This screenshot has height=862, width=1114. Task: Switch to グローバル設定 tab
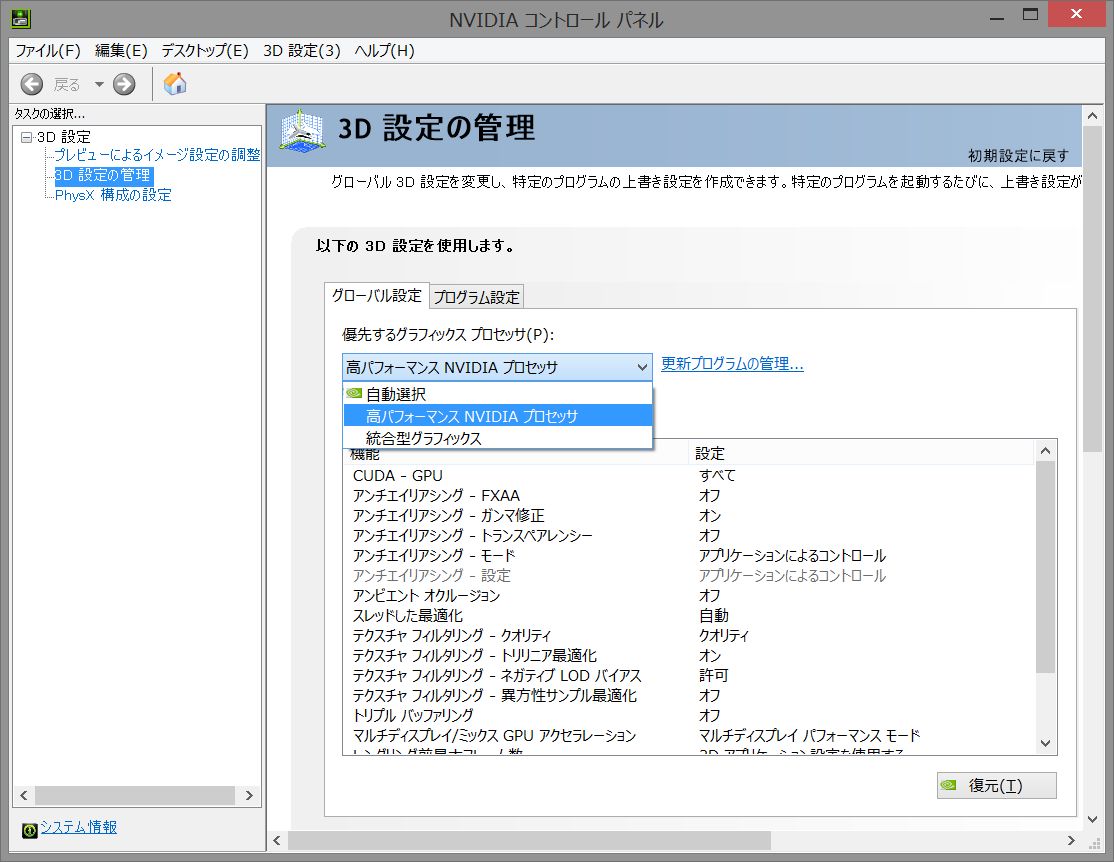click(377, 296)
